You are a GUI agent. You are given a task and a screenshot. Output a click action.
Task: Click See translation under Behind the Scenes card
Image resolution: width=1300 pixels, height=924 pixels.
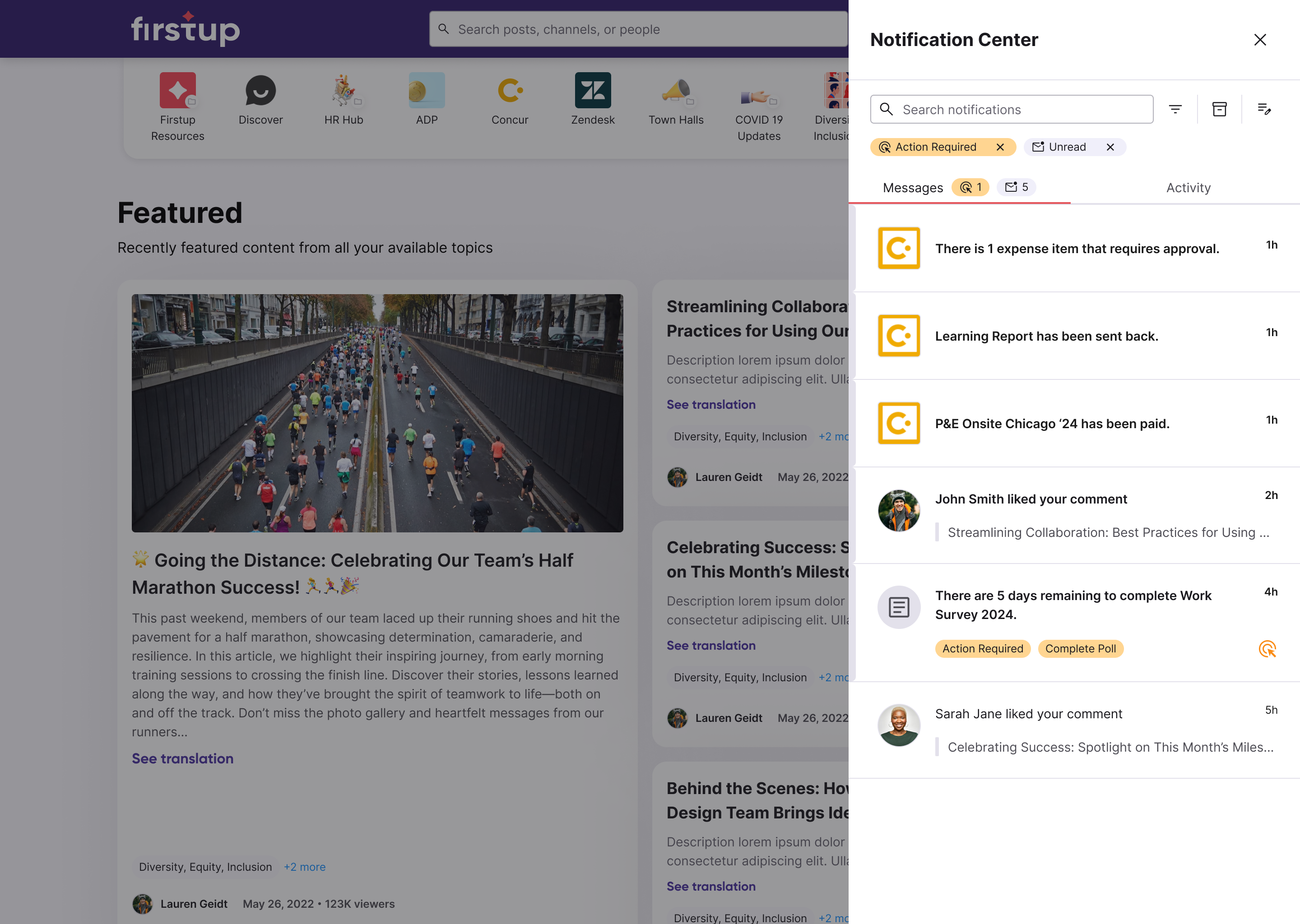(711, 887)
